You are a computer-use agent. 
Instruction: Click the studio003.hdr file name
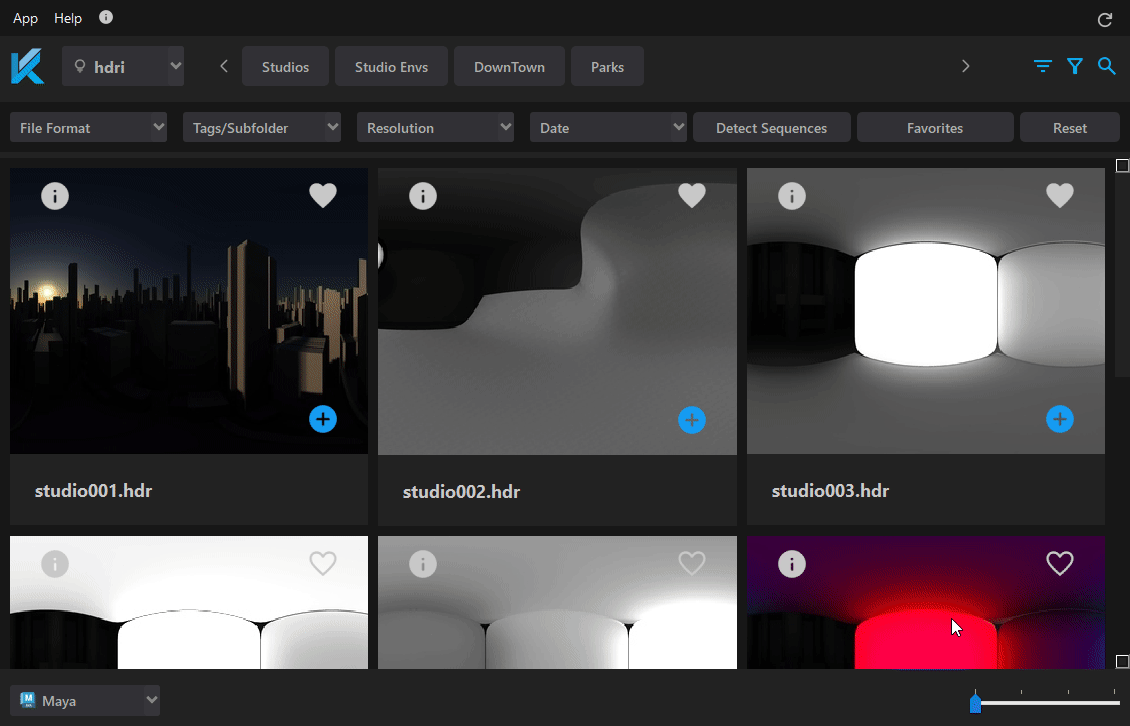pyautogui.click(x=830, y=491)
